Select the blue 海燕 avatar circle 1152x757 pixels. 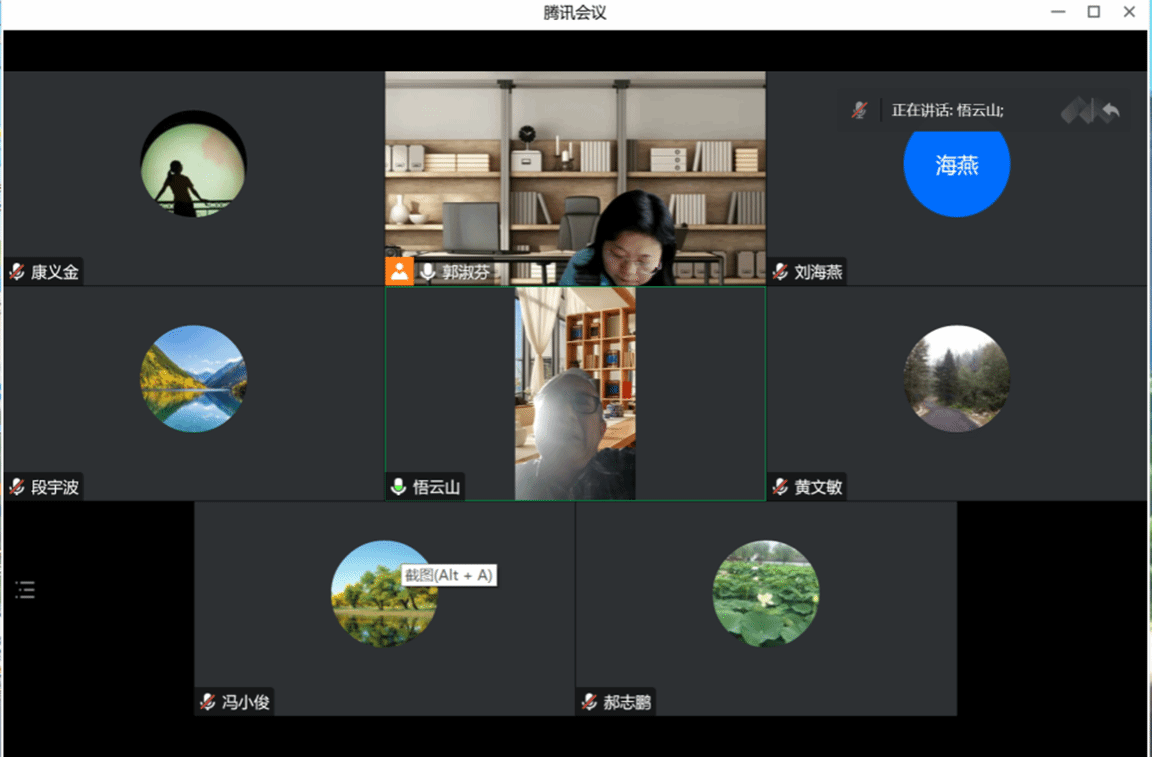956,167
